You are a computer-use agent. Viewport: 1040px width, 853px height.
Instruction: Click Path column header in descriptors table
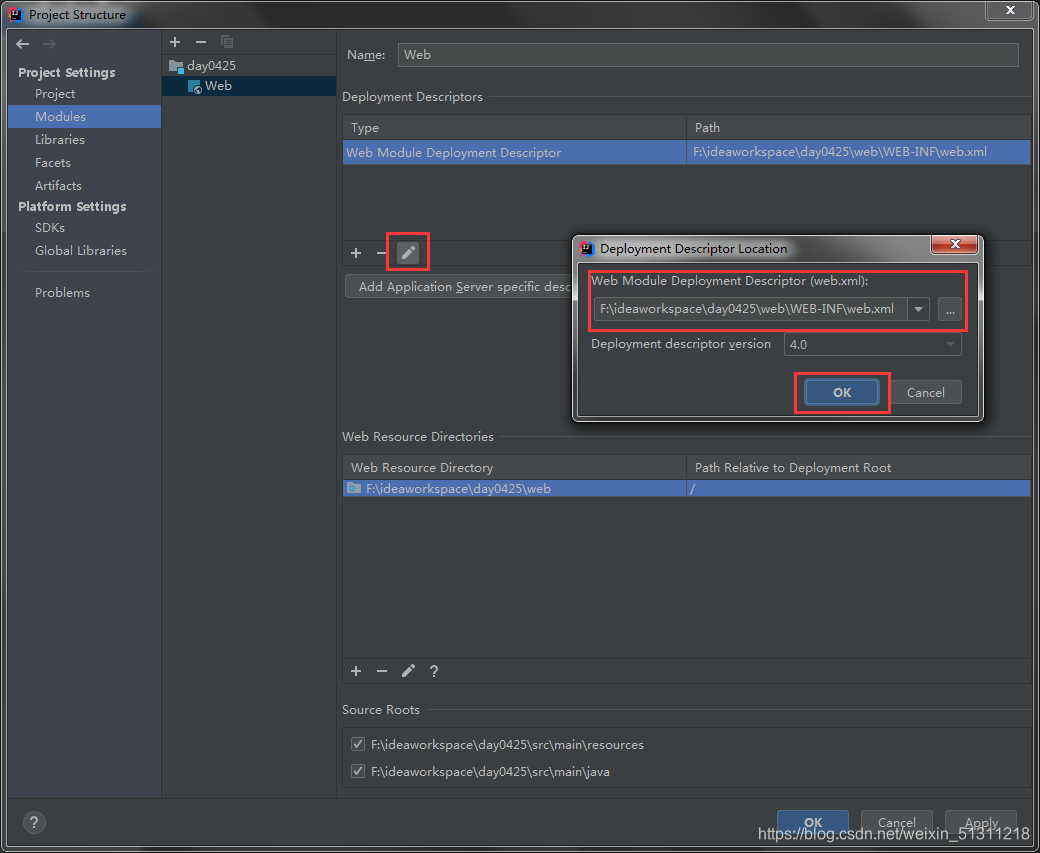tap(858, 128)
